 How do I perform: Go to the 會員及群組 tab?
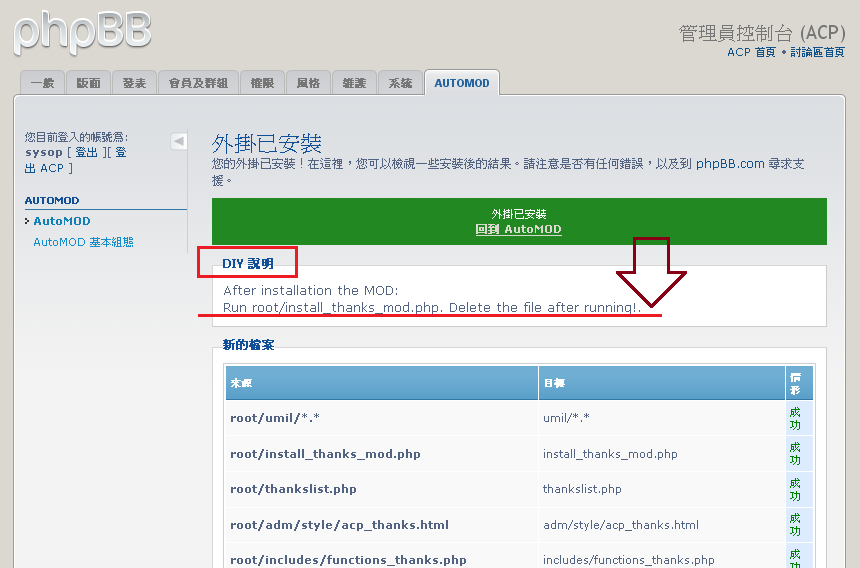point(198,83)
